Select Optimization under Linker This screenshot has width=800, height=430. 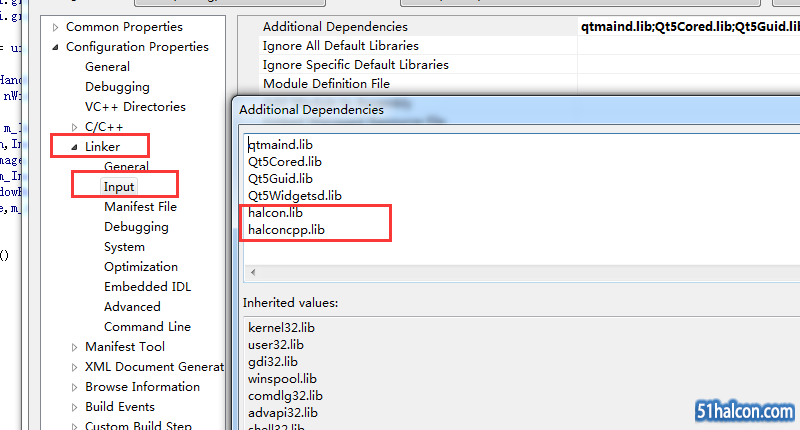pyautogui.click(x=141, y=267)
